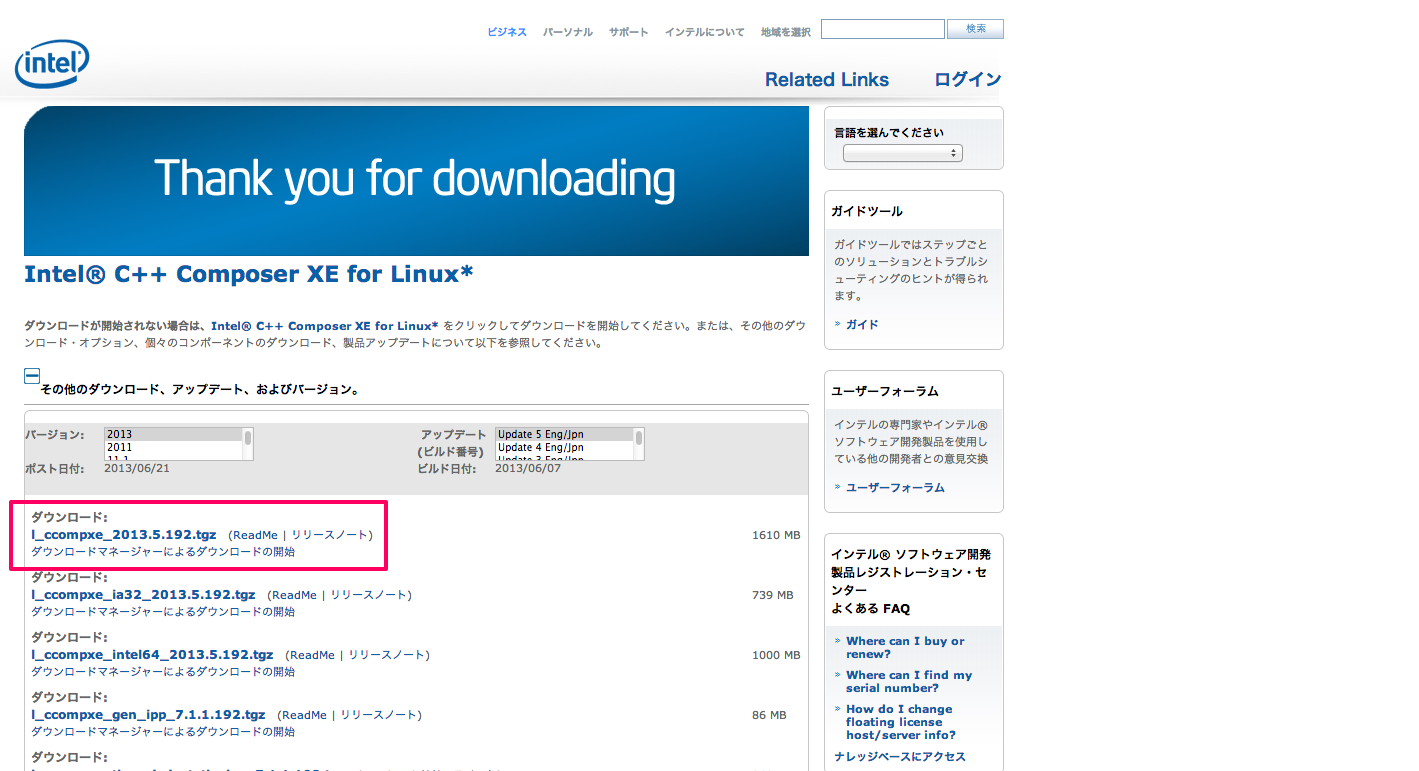Viewport: 1419px width, 771px height.
Task: Click the Intel® C++ Composer XE for Linux* paragraph link
Action: point(324,326)
